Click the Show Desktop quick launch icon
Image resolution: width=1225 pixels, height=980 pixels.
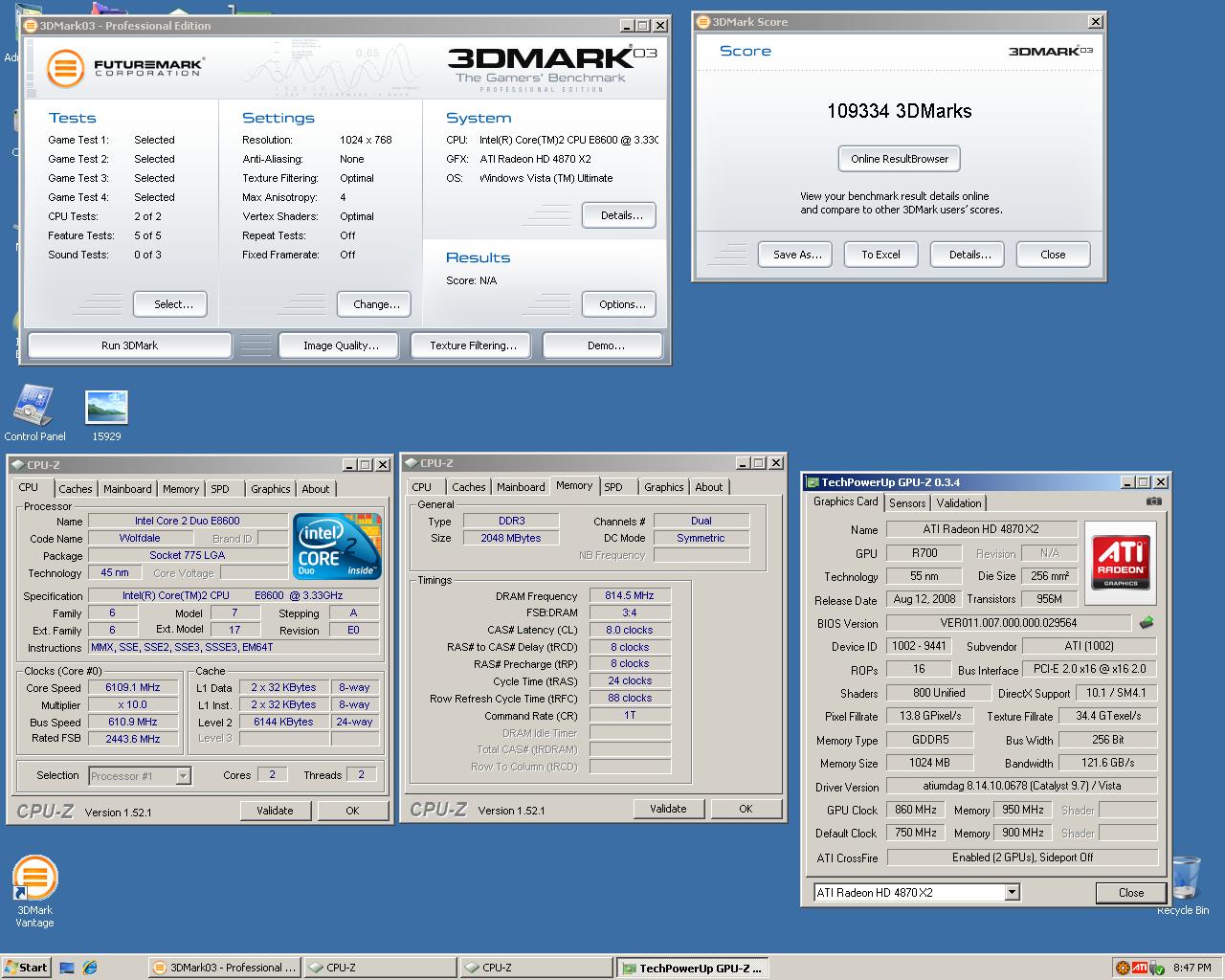click(67, 968)
